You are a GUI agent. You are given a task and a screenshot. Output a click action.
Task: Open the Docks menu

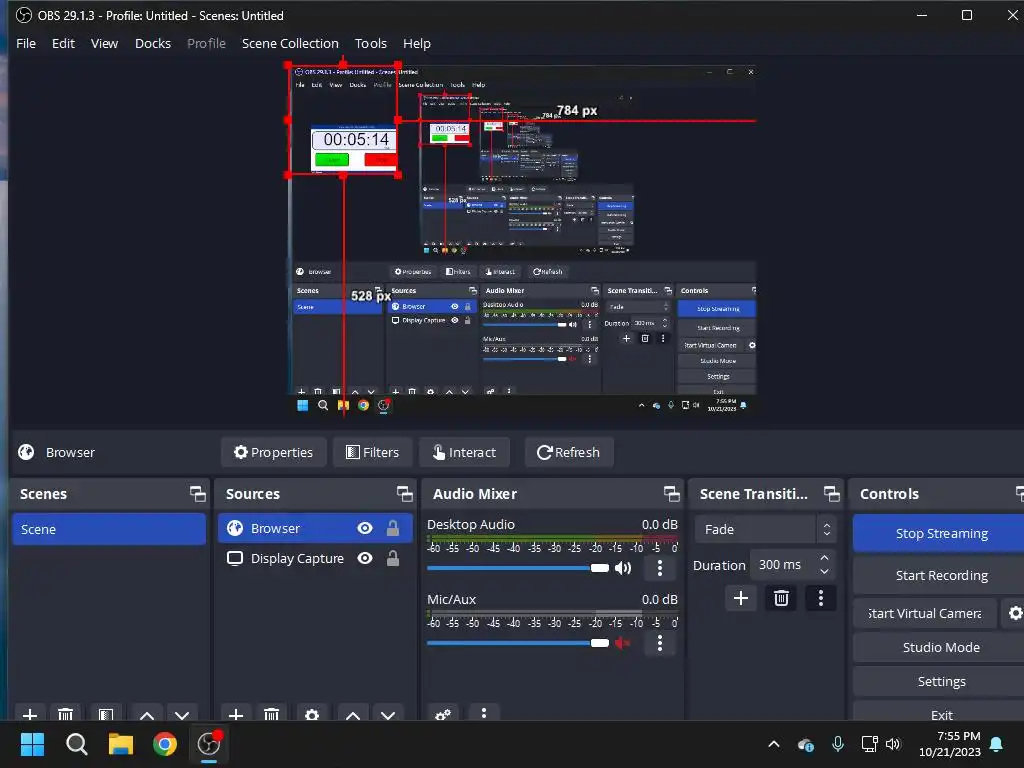153,43
